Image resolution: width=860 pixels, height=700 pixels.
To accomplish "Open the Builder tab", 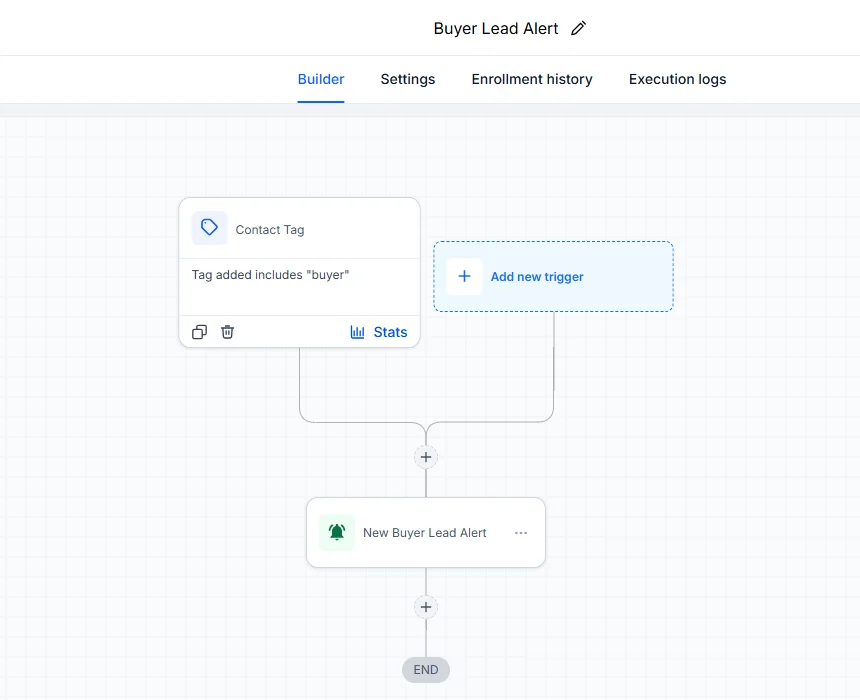I will tap(321, 80).
